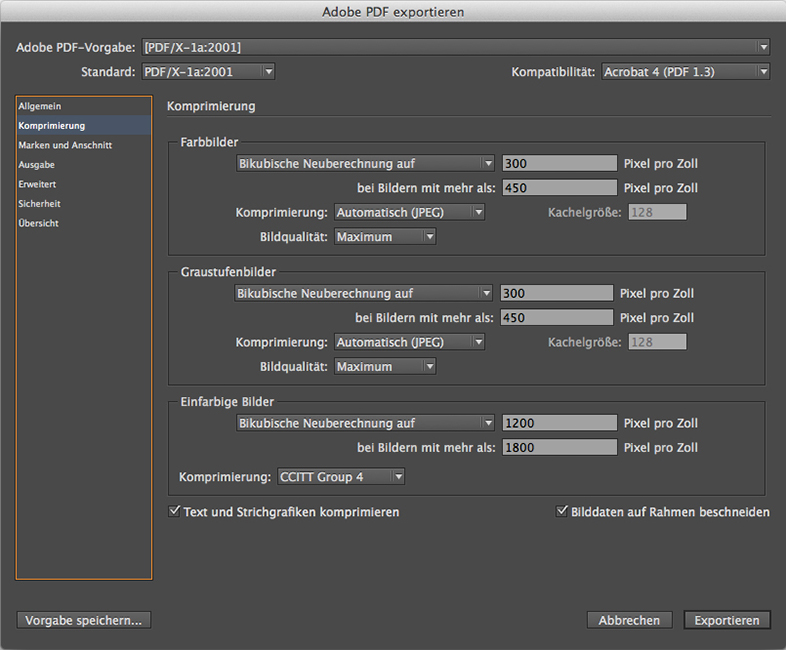Select Allgemein in the sidebar
This screenshot has height=650, width=786.
pyautogui.click(x=84, y=106)
